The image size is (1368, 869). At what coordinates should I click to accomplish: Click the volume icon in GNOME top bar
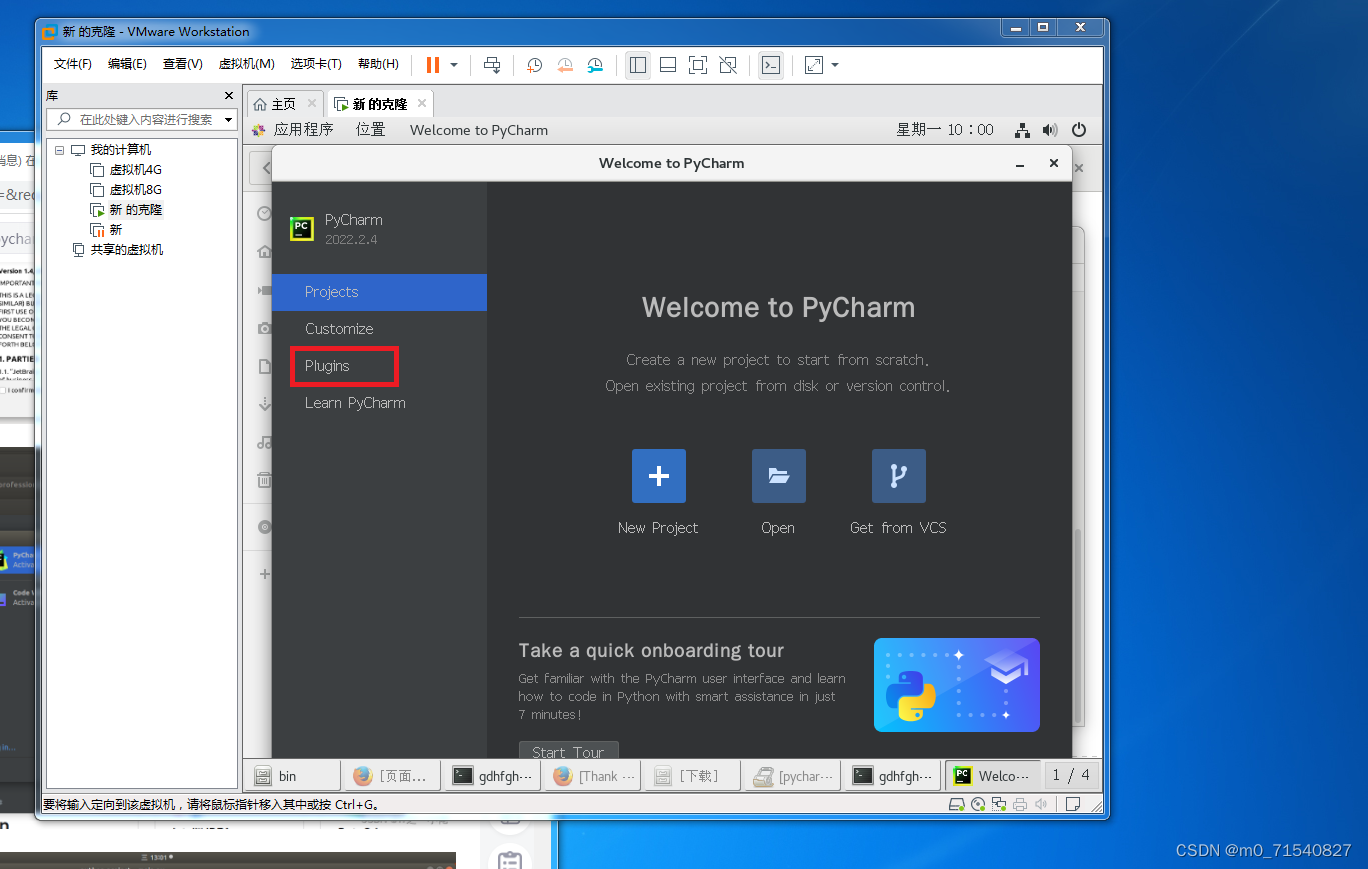1050,130
